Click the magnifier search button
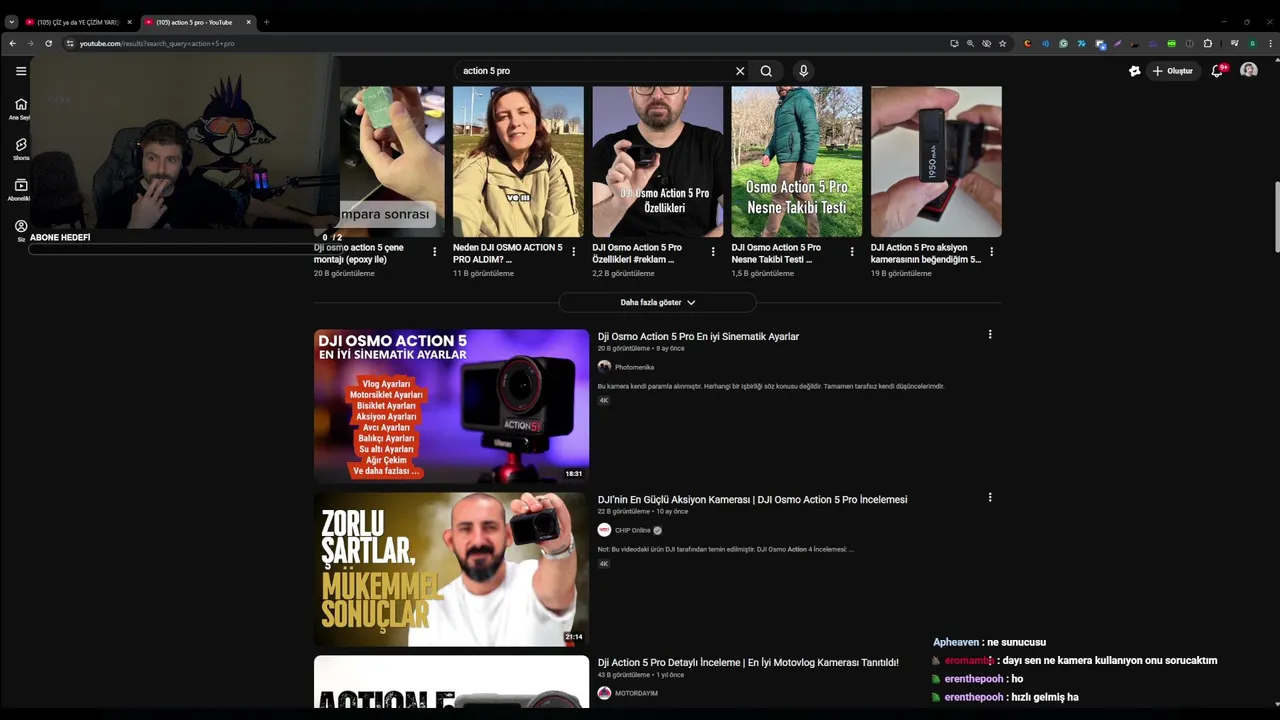 [x=766, y=71]
